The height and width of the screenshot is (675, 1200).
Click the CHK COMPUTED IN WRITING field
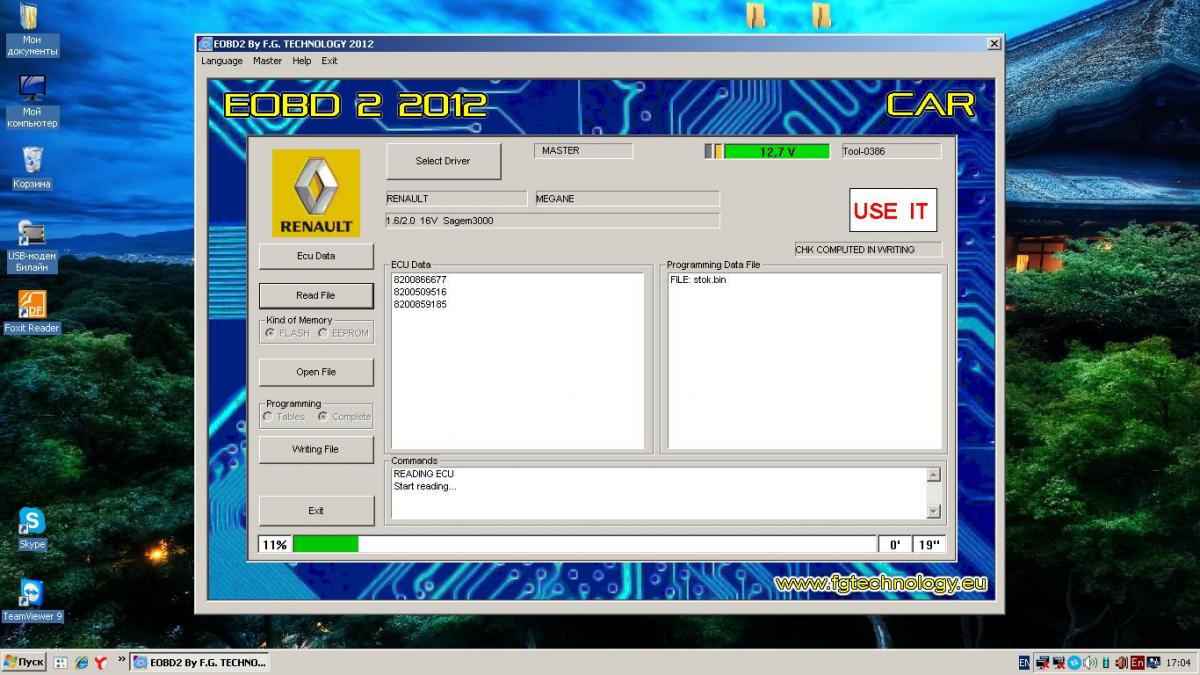coord(868,250)
